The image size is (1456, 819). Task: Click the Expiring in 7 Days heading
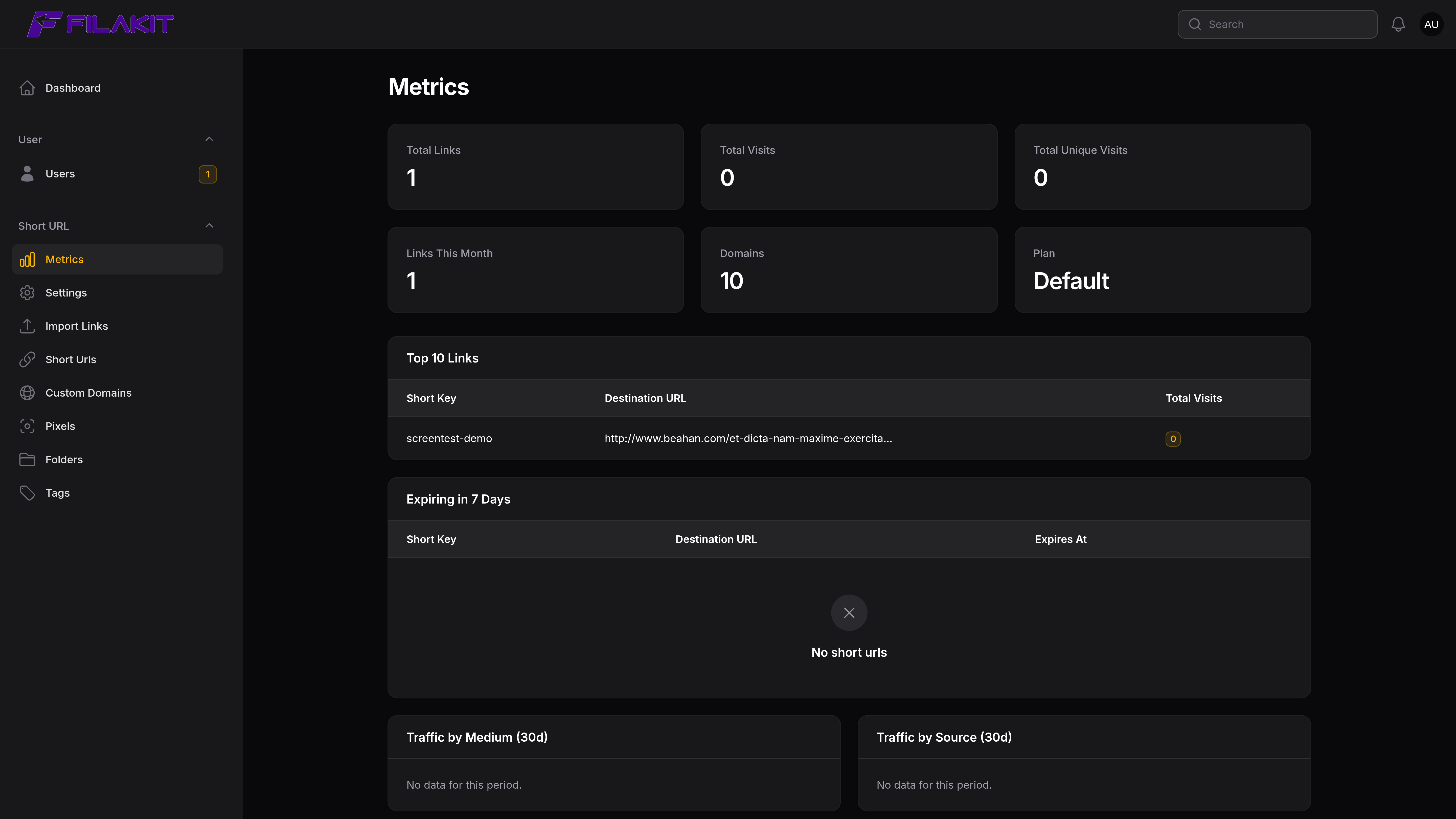click(x=458, y=500)
